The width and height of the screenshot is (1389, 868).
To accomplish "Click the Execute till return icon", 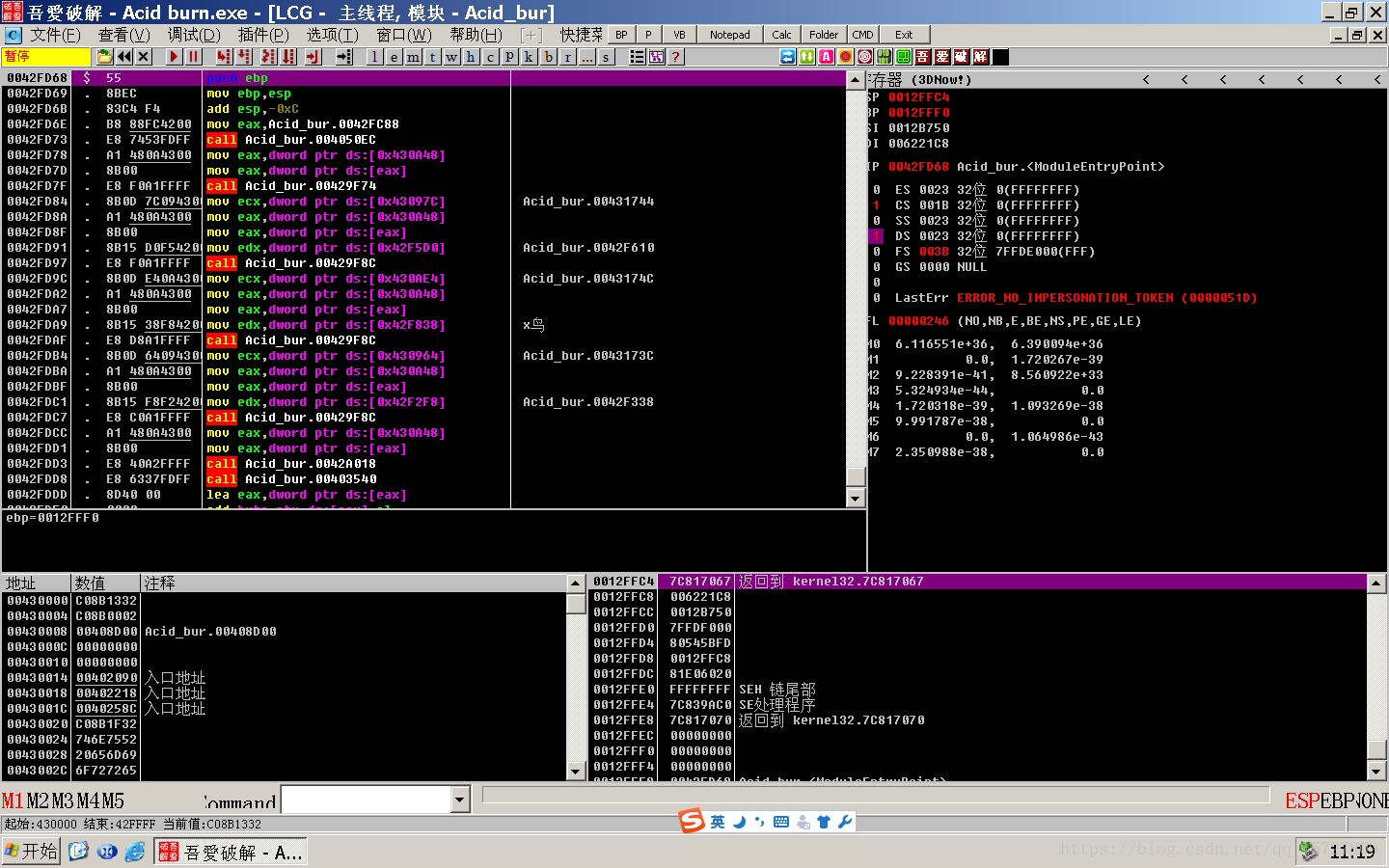I will coord(313,57).
